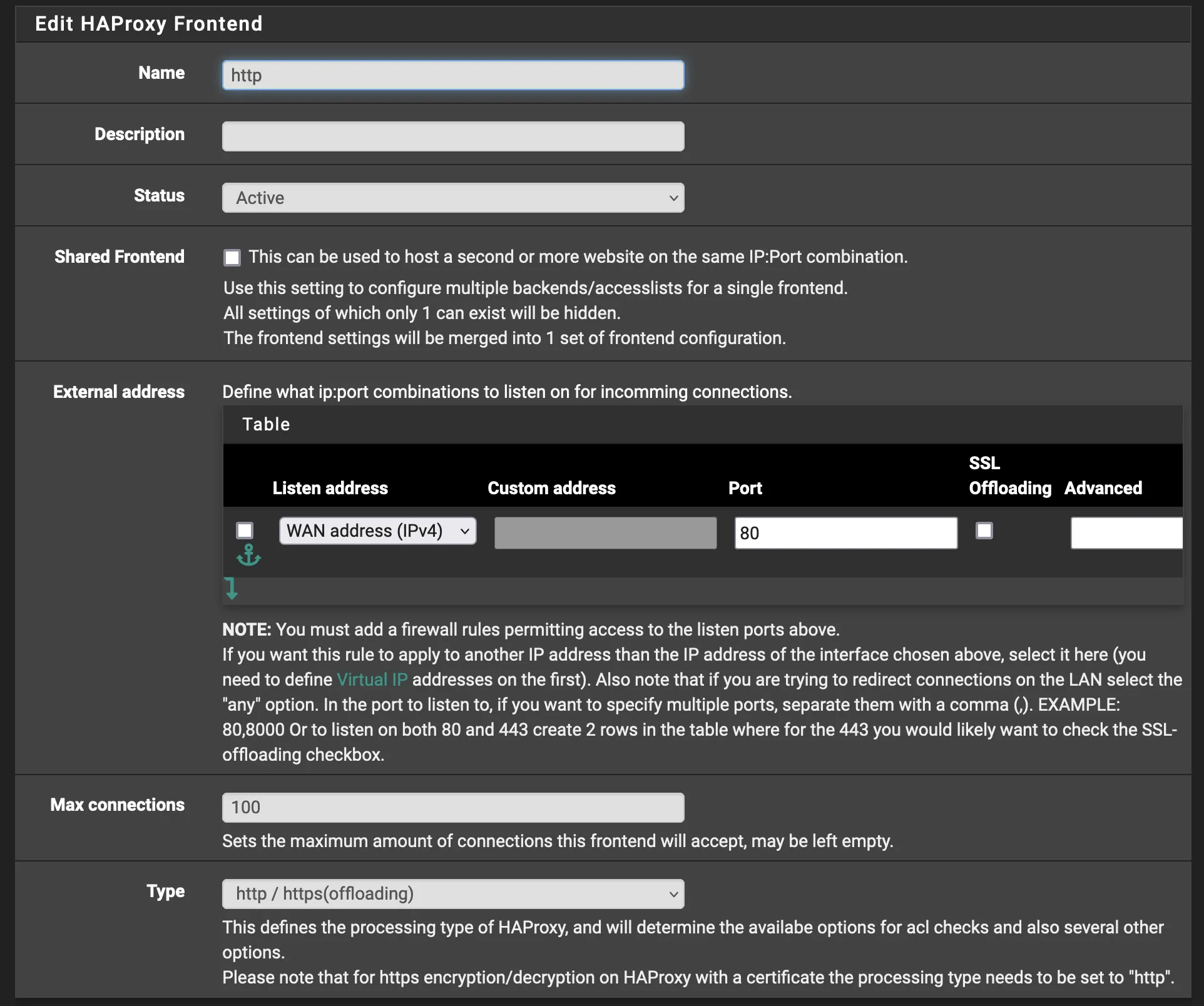Add a new listen address row via arrow icon

click(x=232, y=588)
